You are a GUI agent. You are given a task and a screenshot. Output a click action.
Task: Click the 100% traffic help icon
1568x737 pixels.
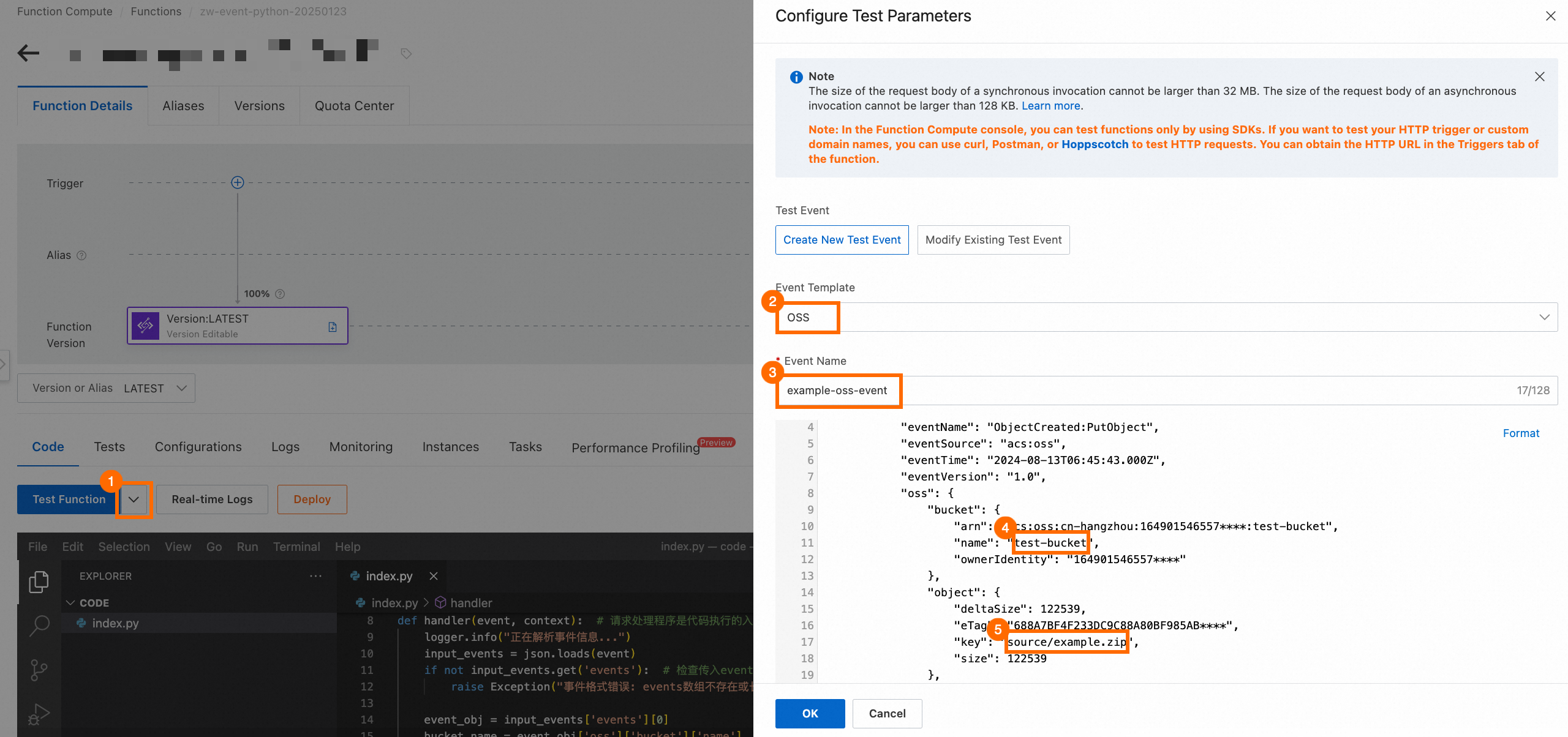(x=280, y=294)
